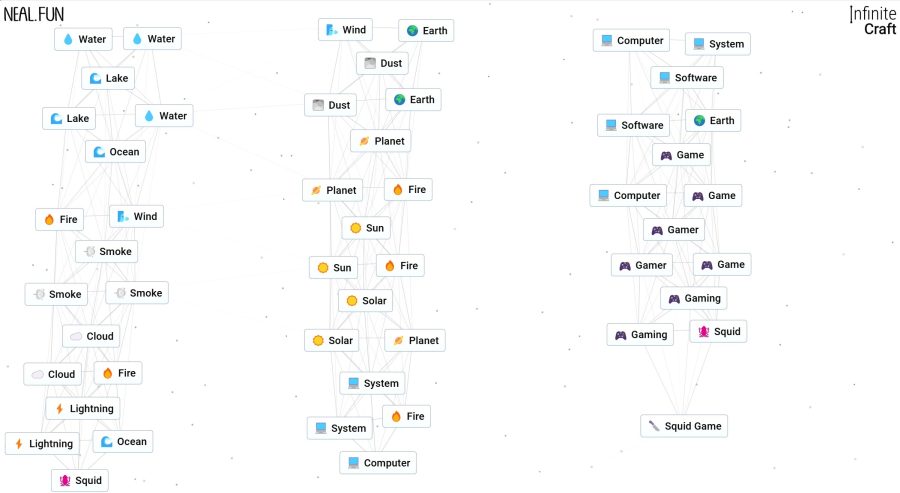This screenshot has height=493, width=900.
Task: Click the sun icon on Sun tile beside Fire
Action: coord(322,268)
